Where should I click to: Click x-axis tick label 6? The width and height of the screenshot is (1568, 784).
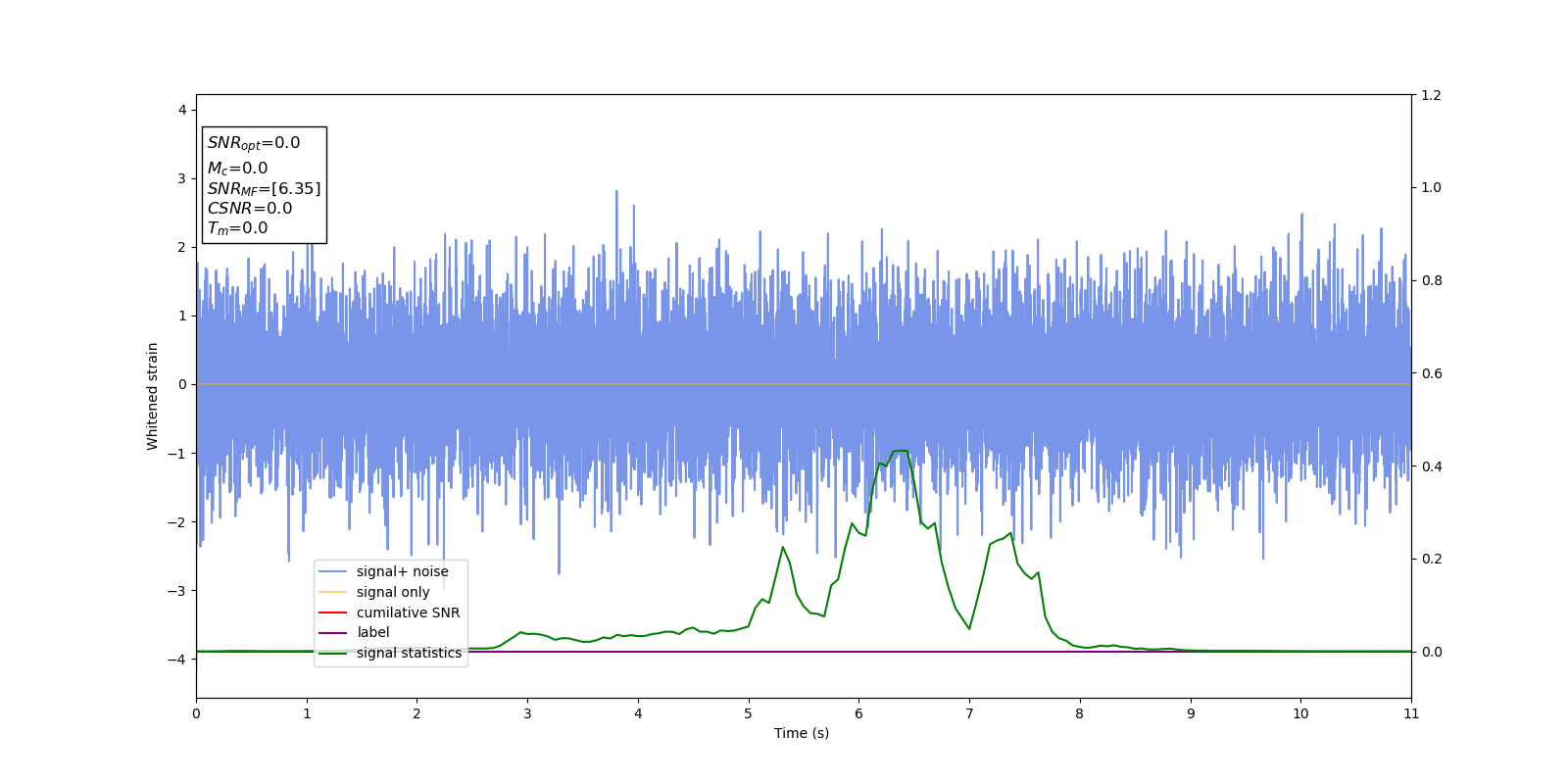coord(858,713)
